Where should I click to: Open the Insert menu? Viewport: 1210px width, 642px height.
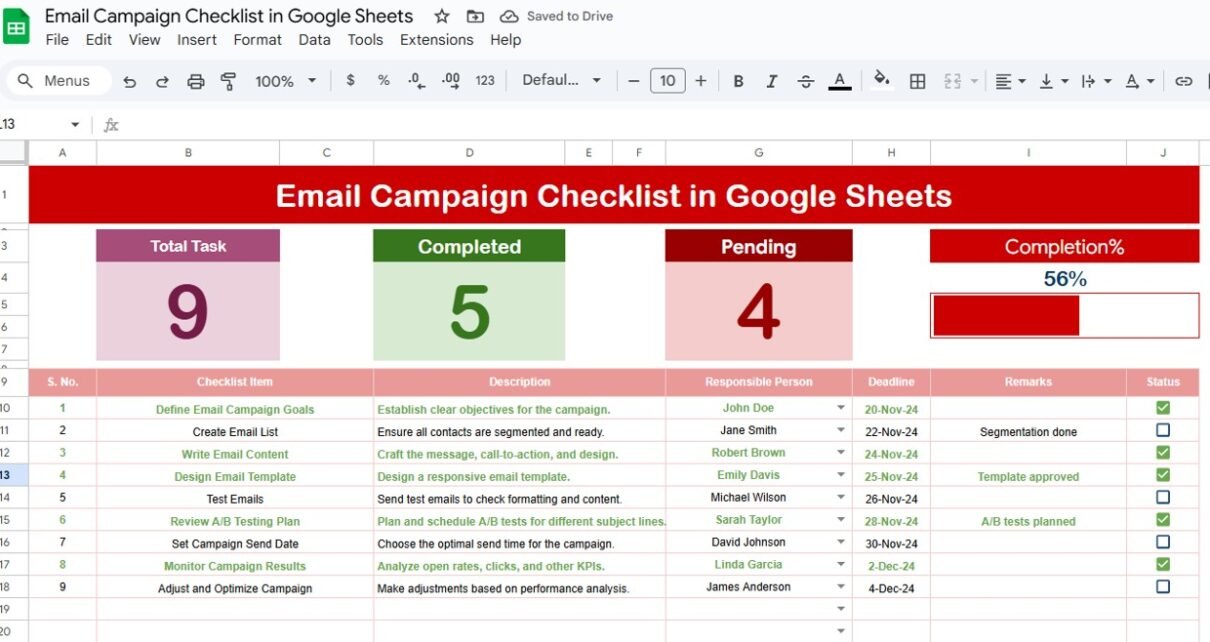(x=197, y=40)
